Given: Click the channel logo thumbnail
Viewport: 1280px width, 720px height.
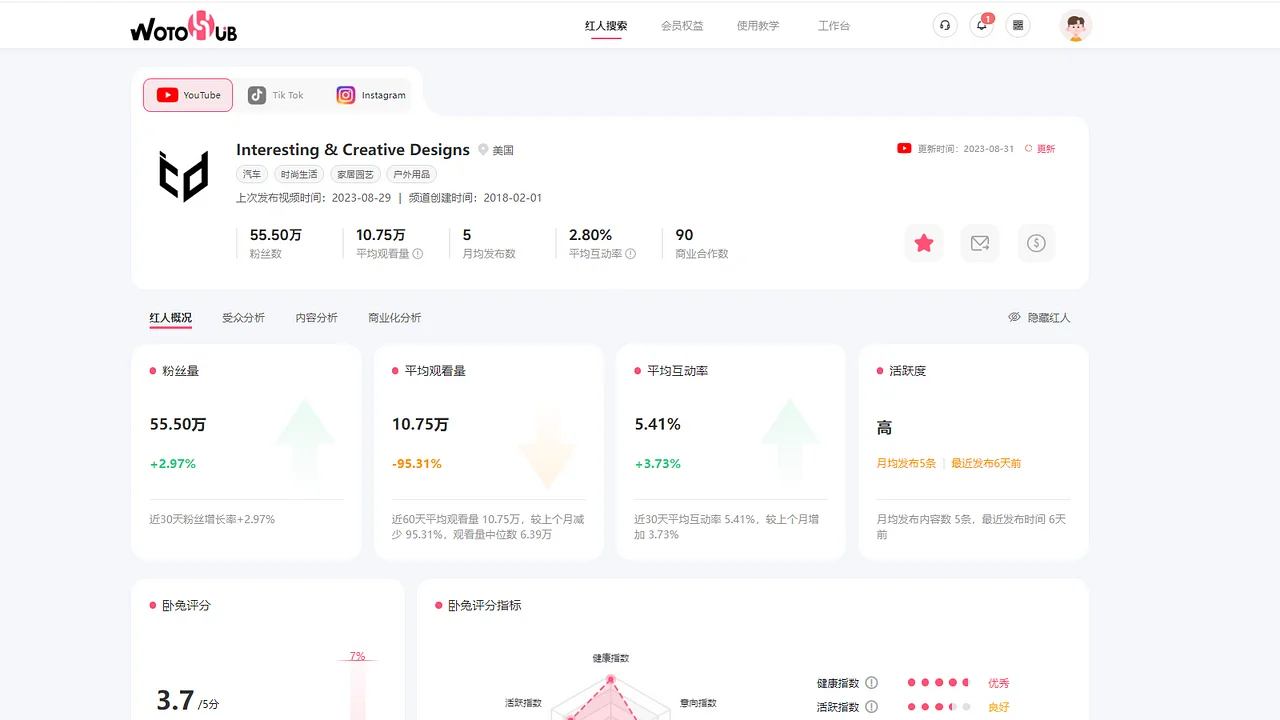Looking at the screenshot, I should 184,176.
